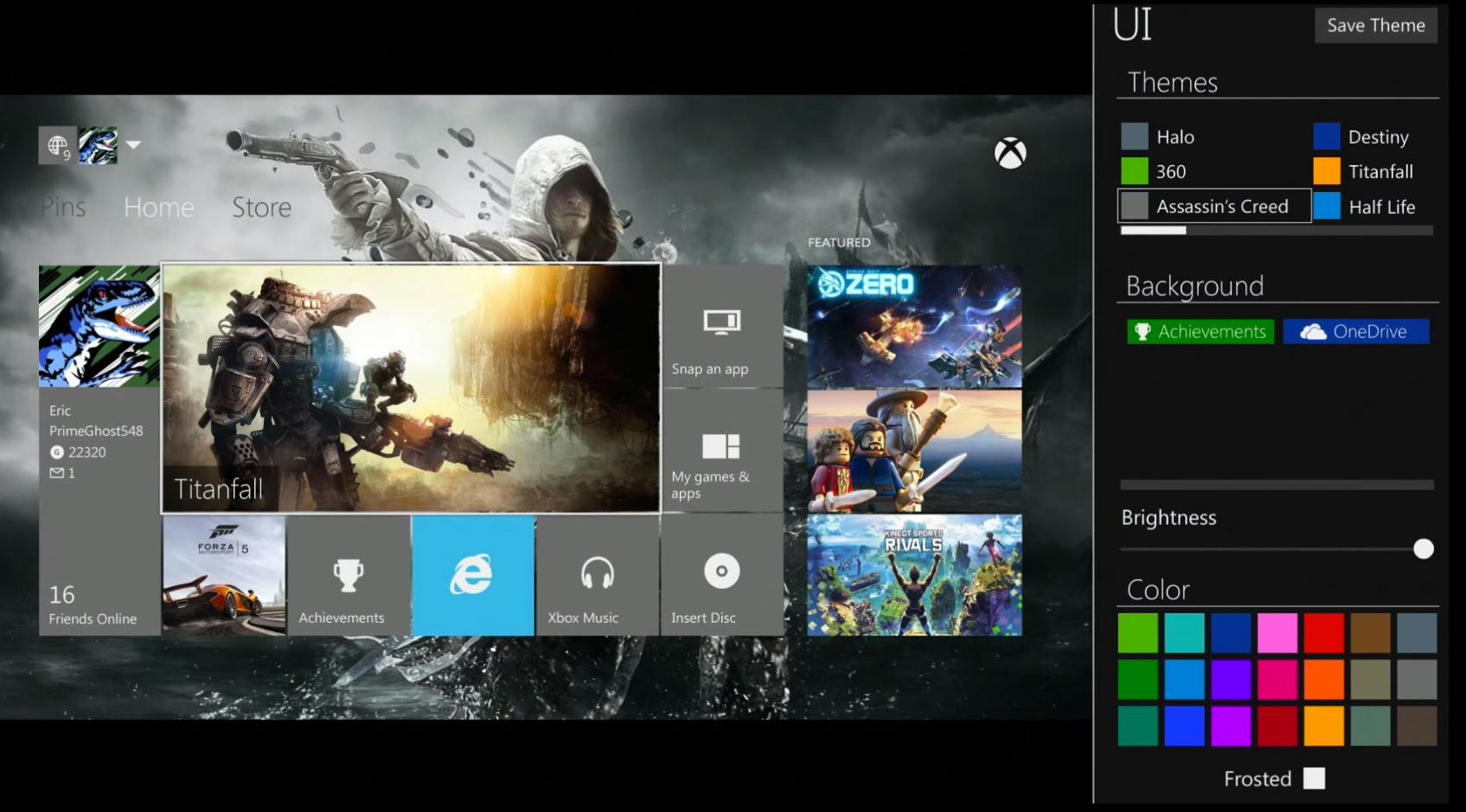The height and width of the screenshot is (812, 1466).
Task: Pick the brown color swatch in top row
Action: 1371,633
